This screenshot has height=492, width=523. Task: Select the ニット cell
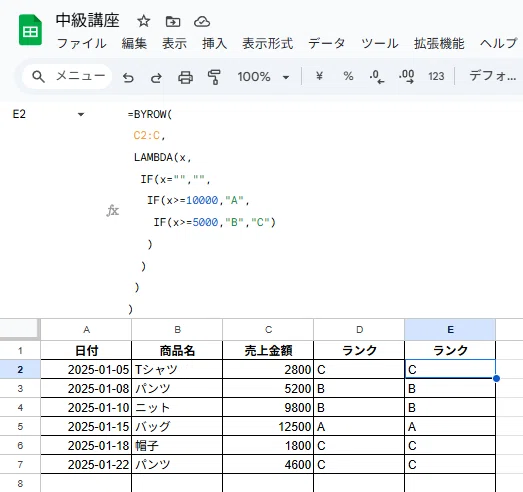[x=177, y=407]
